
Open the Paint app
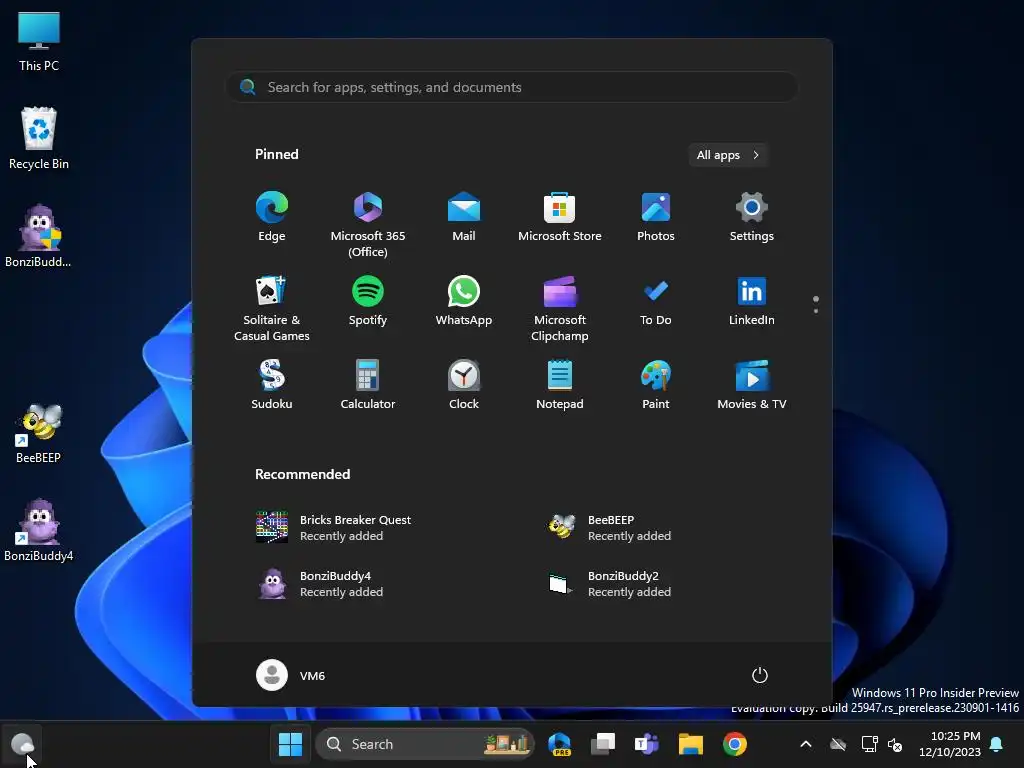coord(656,385)
